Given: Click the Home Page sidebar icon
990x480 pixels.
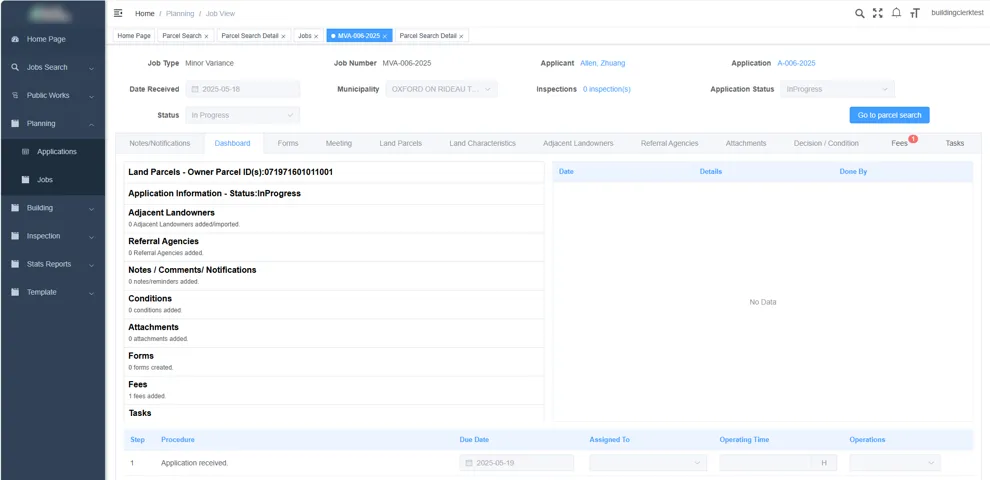Looking at the screenshot, I should pyautogui.click(x=15, y=39).
